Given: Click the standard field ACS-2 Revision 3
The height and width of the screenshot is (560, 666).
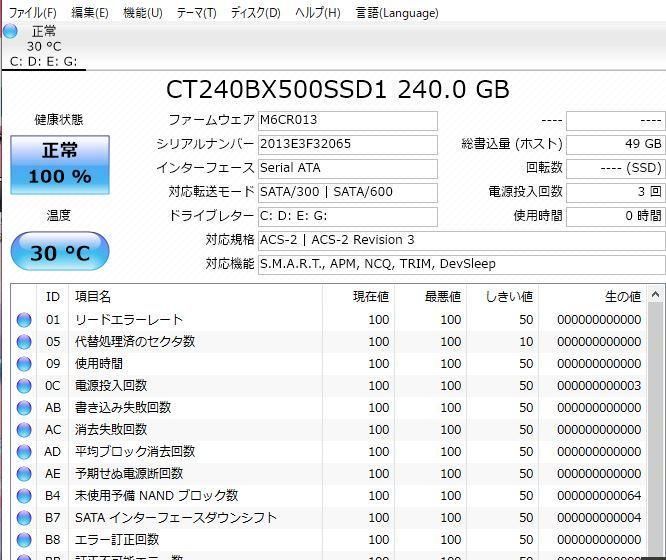Looking at the screenshot, I should [461, 240].
